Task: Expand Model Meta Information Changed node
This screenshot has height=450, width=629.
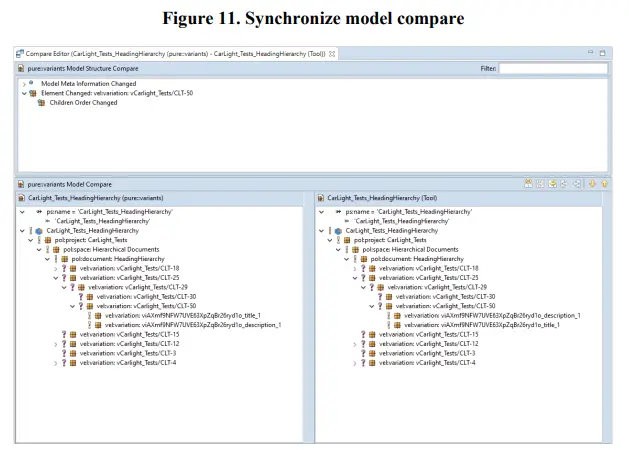Action: coord(24,84)
